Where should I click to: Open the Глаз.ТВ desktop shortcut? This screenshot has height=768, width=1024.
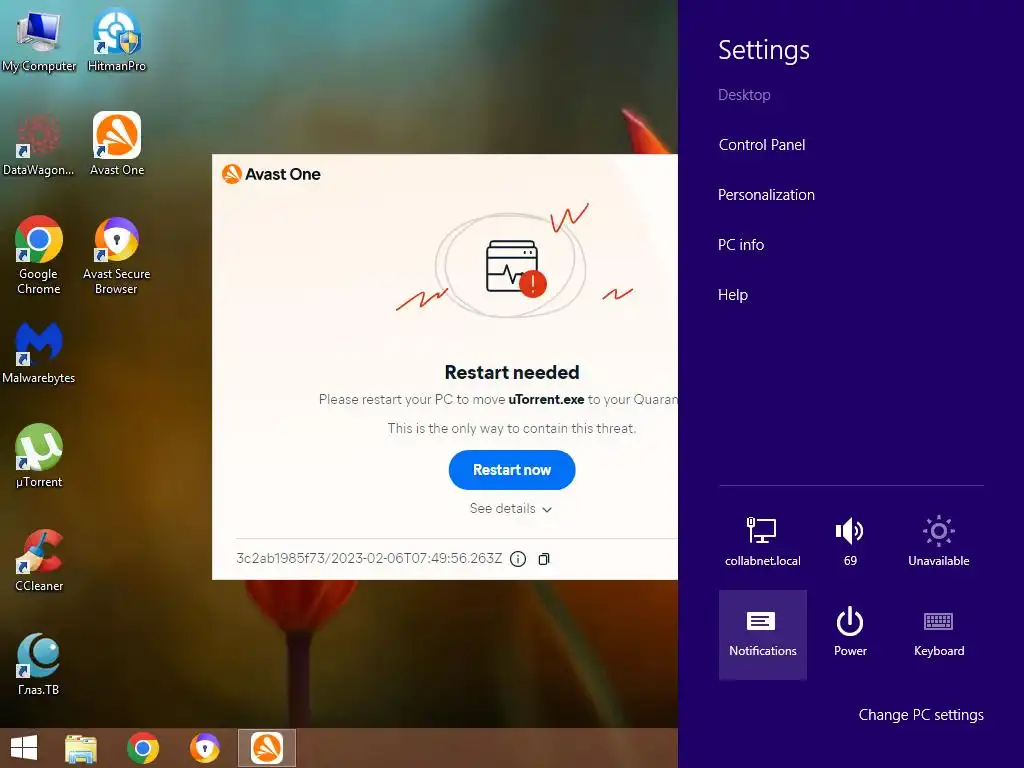(39, 664)
